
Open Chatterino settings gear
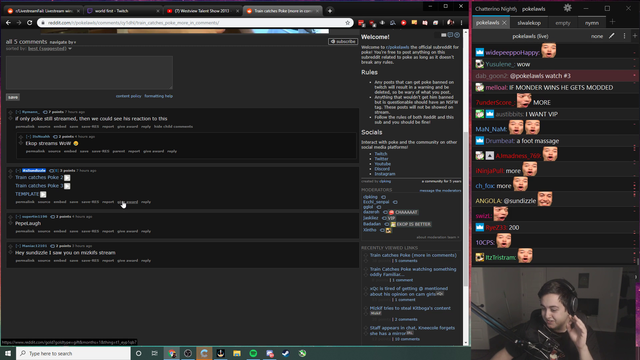coord(567,8)
